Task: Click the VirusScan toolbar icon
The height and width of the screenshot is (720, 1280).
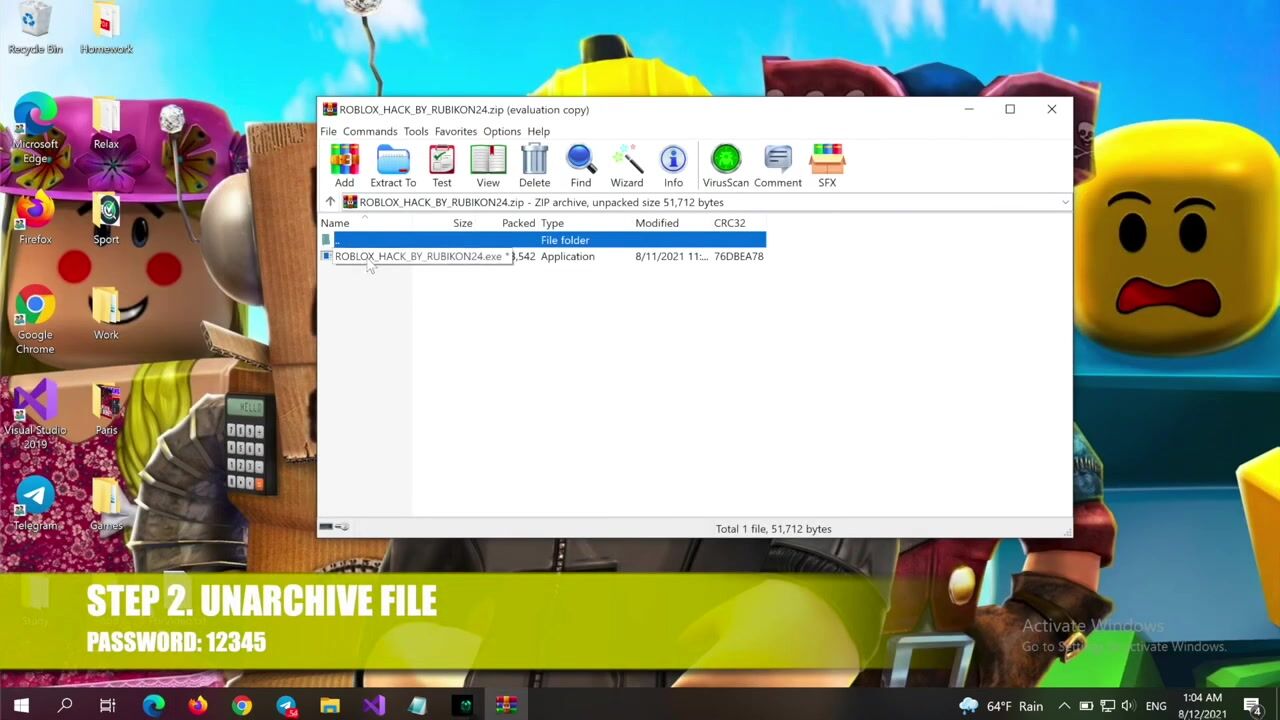Action: (x=726, y=166)
